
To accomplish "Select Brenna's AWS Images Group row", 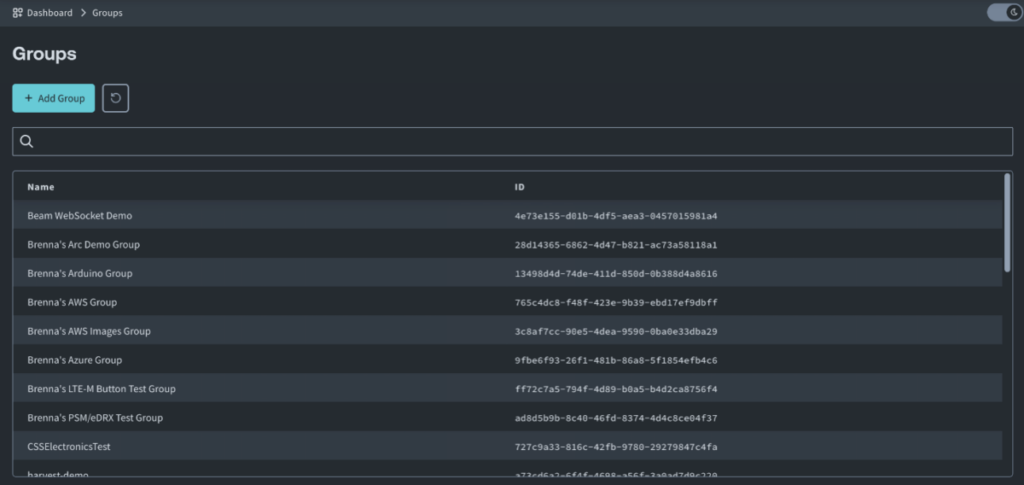I will coord(89,331).
